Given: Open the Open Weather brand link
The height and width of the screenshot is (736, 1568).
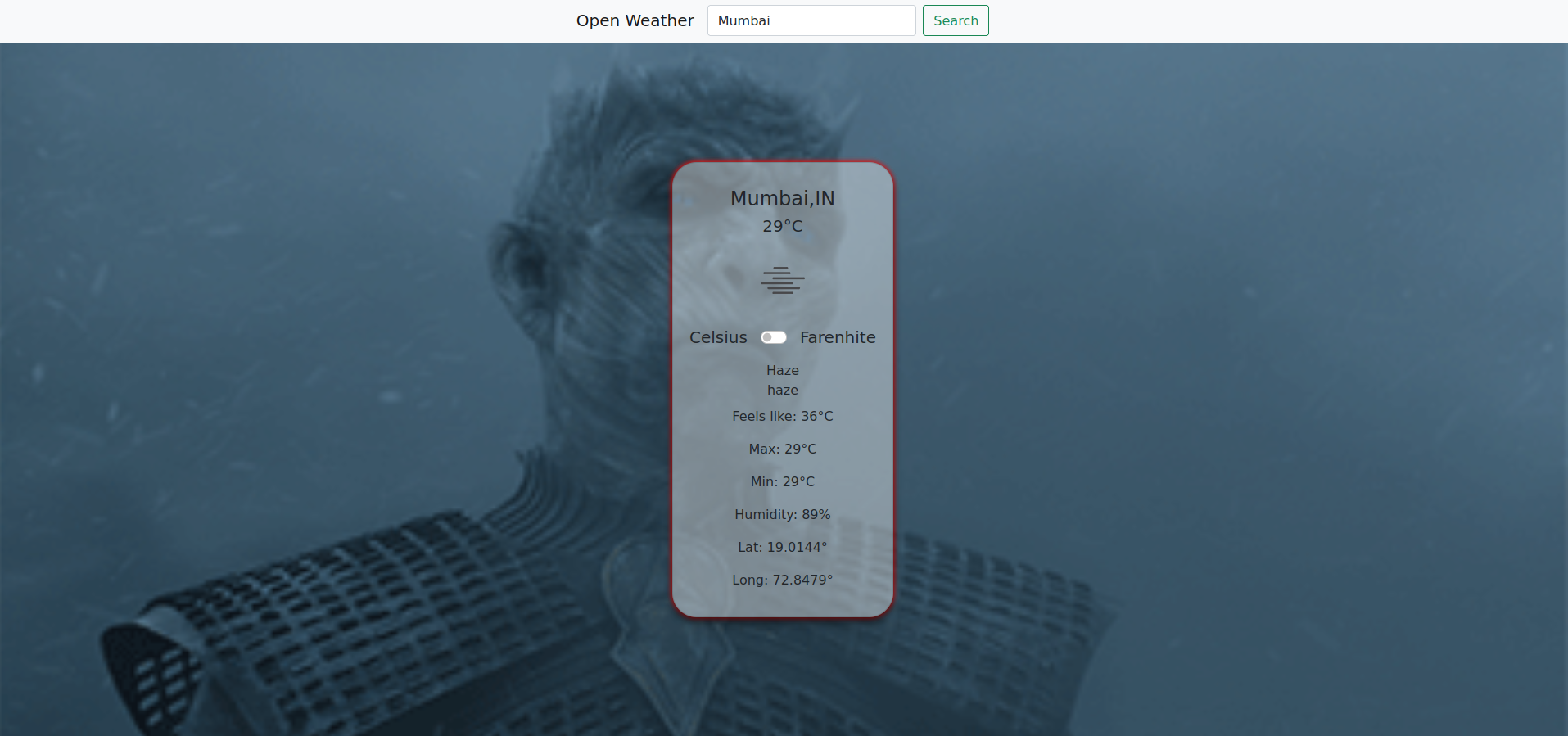Looking at the screenshot, I should [x=635, y=20].
